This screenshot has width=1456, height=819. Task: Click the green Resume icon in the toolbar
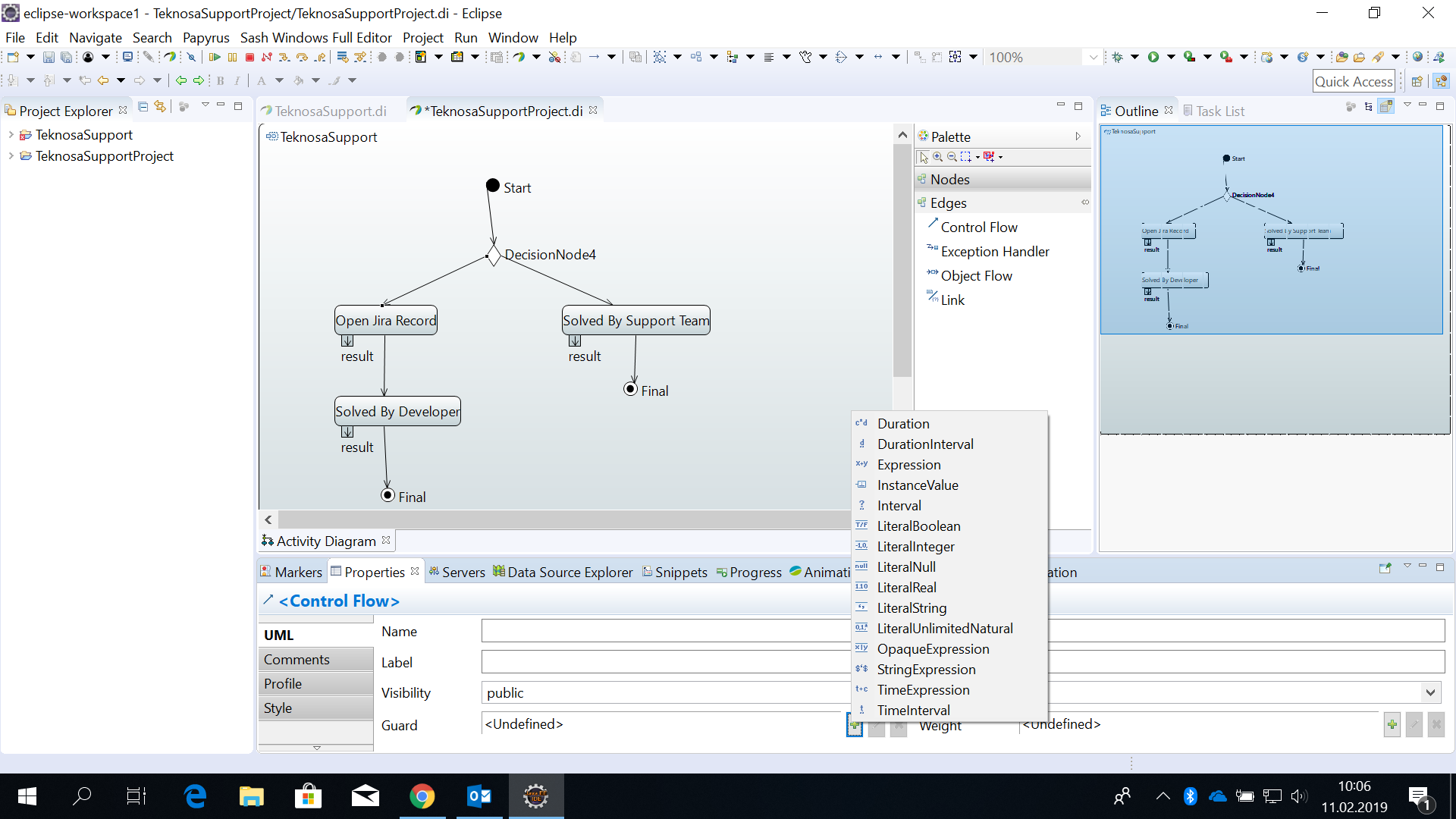(215, 57)
